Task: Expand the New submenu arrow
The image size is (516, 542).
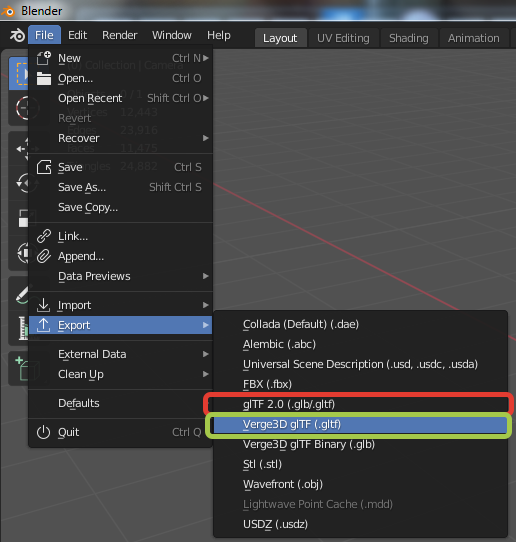Action: (x=206, y=58)
